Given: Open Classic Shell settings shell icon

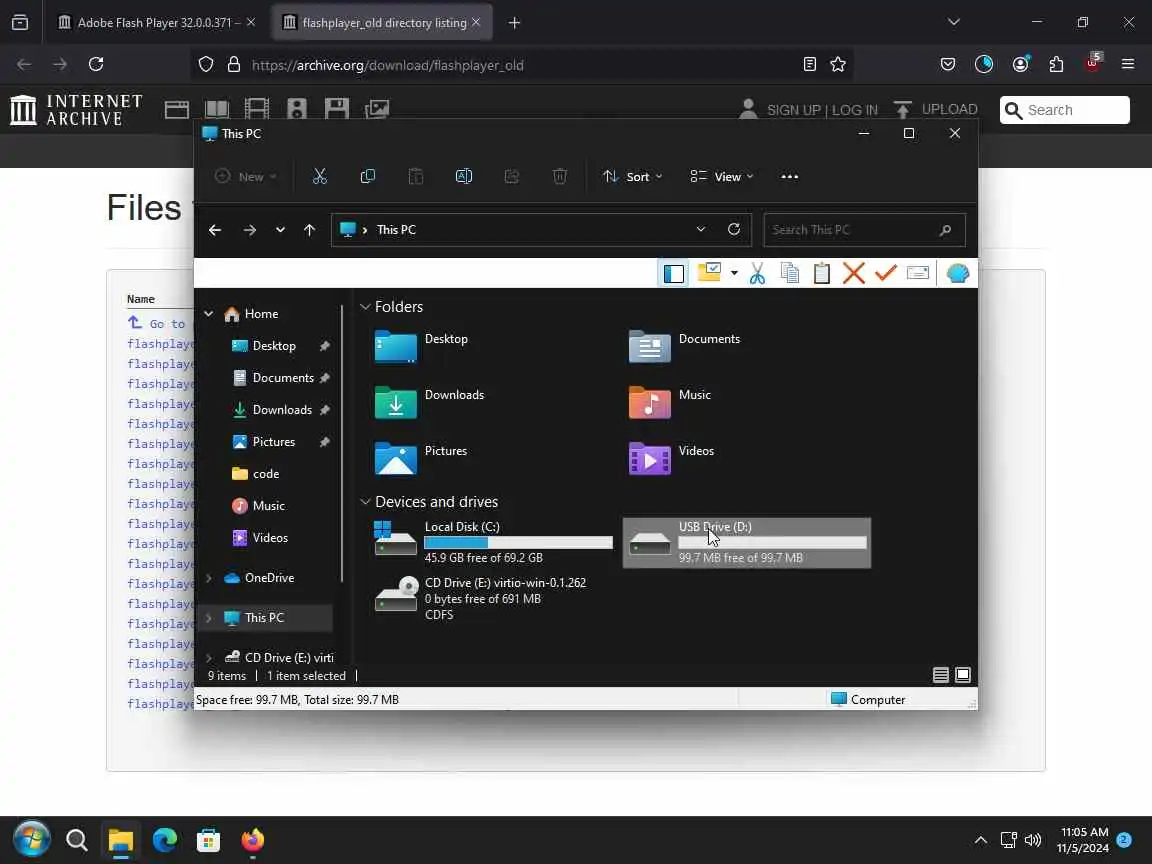Looking at the screenshot, I should tap(957, 273).
